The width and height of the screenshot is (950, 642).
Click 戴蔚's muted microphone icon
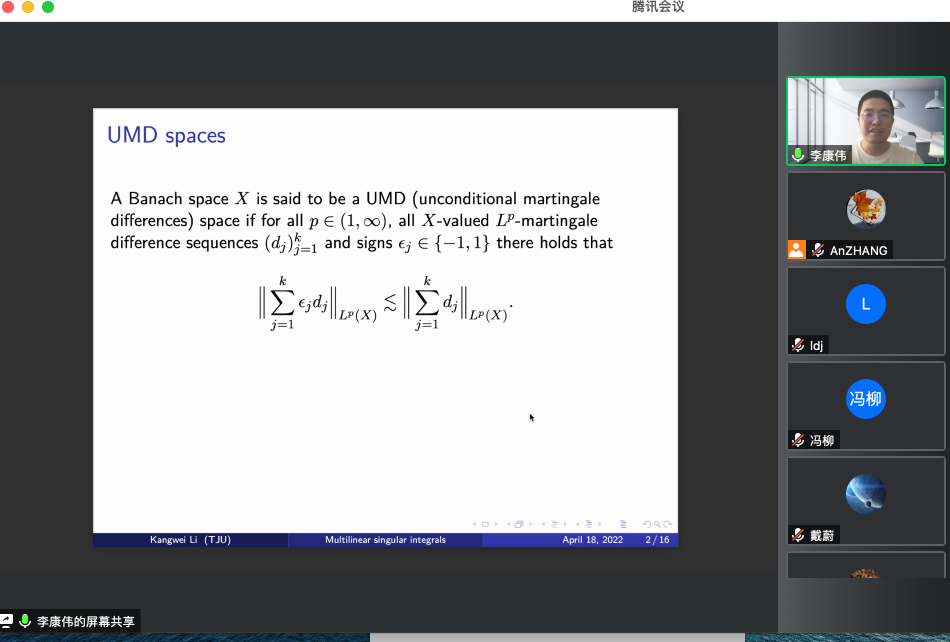798,535
